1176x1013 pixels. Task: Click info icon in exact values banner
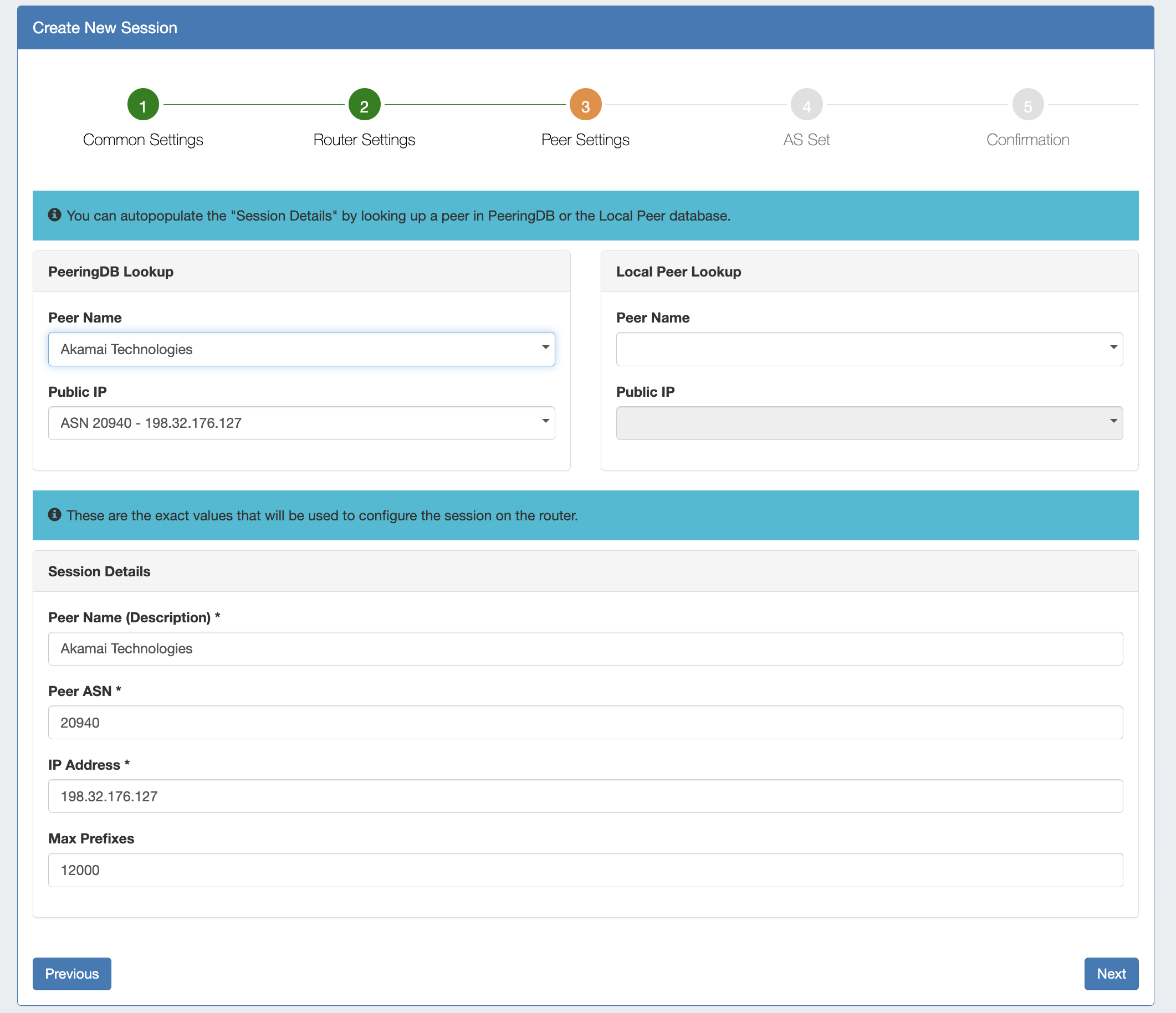[x=54, y=515]
